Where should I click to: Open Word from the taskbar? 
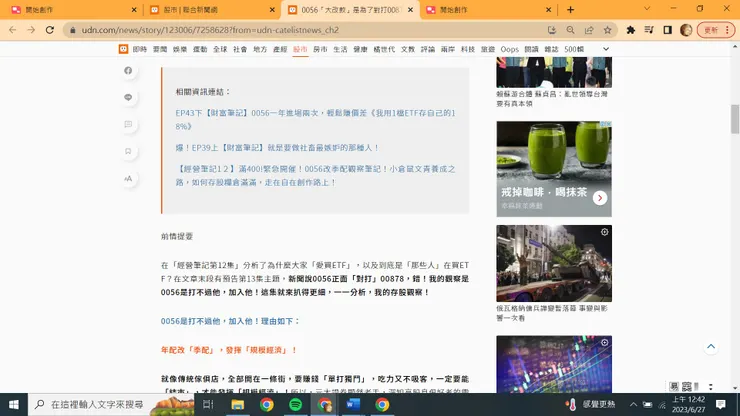pyautogui.click(x=353, y=405)
